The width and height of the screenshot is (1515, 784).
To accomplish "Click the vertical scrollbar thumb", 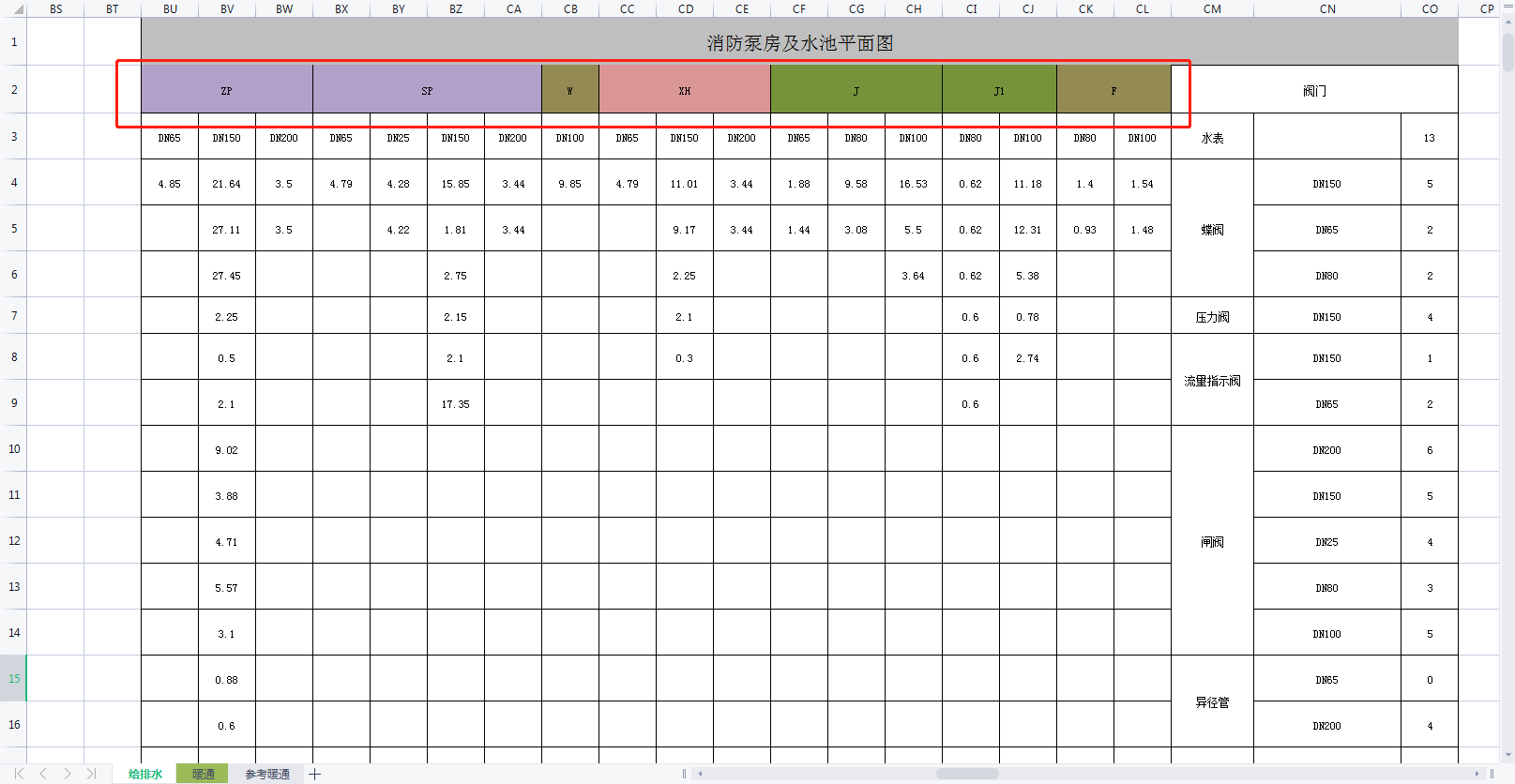I will pos(1507,52).
